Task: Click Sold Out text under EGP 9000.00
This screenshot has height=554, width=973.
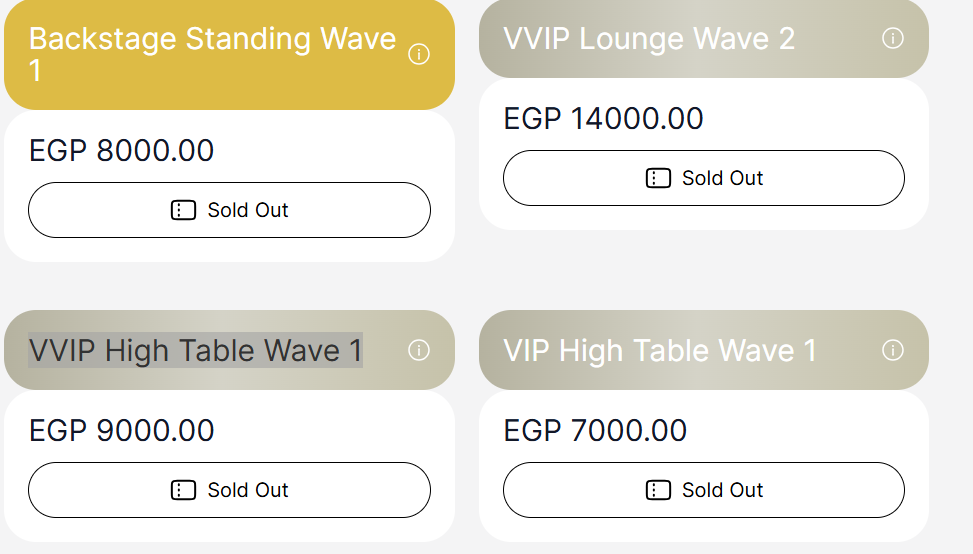Action: point(248,491)
